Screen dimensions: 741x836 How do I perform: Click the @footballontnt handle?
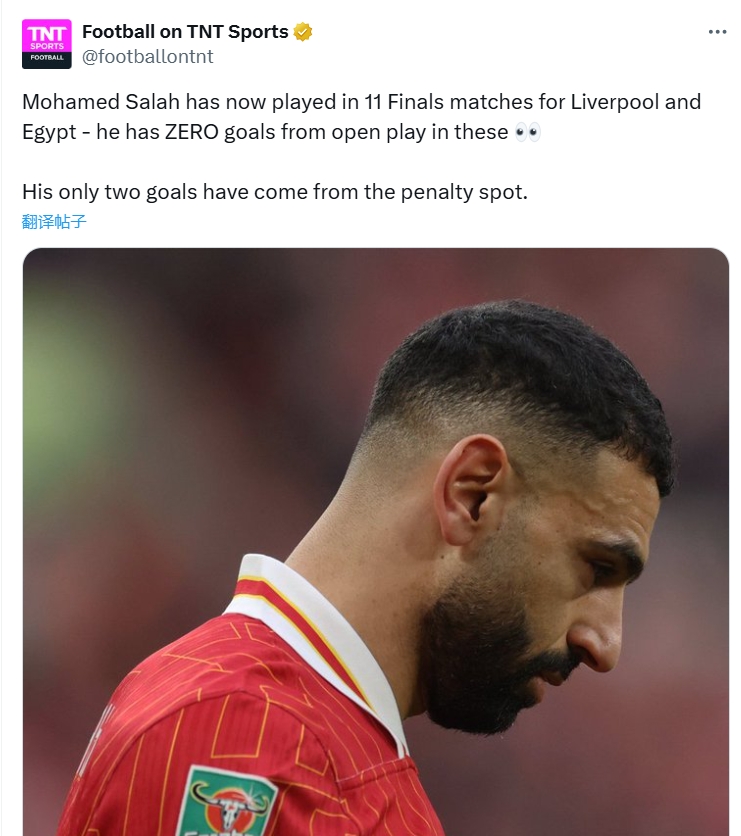(x=147, y=56)
